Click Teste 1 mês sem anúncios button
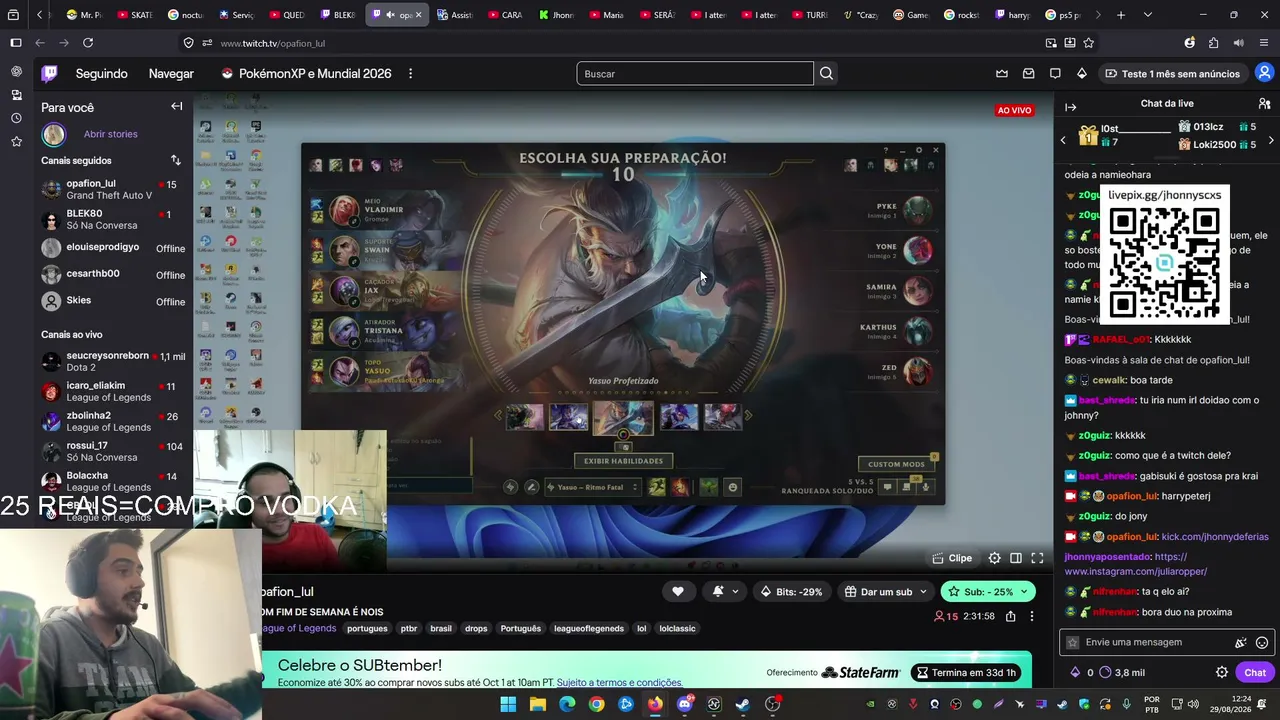 pos(1172,73)
